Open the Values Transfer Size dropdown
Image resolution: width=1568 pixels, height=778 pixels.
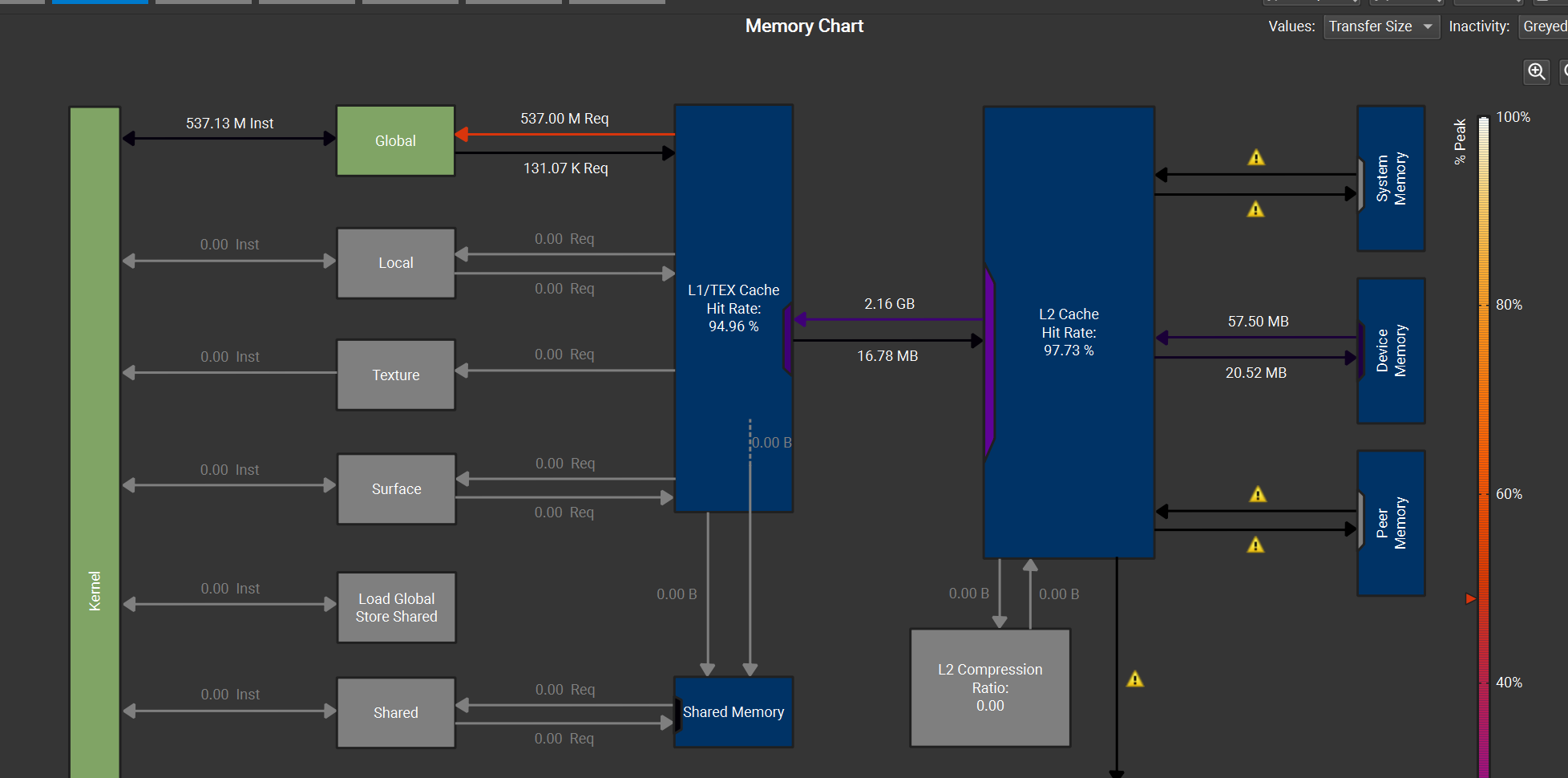[1381, 26]
